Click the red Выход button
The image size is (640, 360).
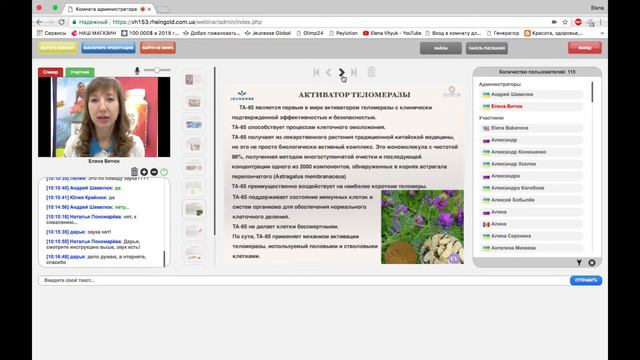pyautogui.click(x=584, y=48)
